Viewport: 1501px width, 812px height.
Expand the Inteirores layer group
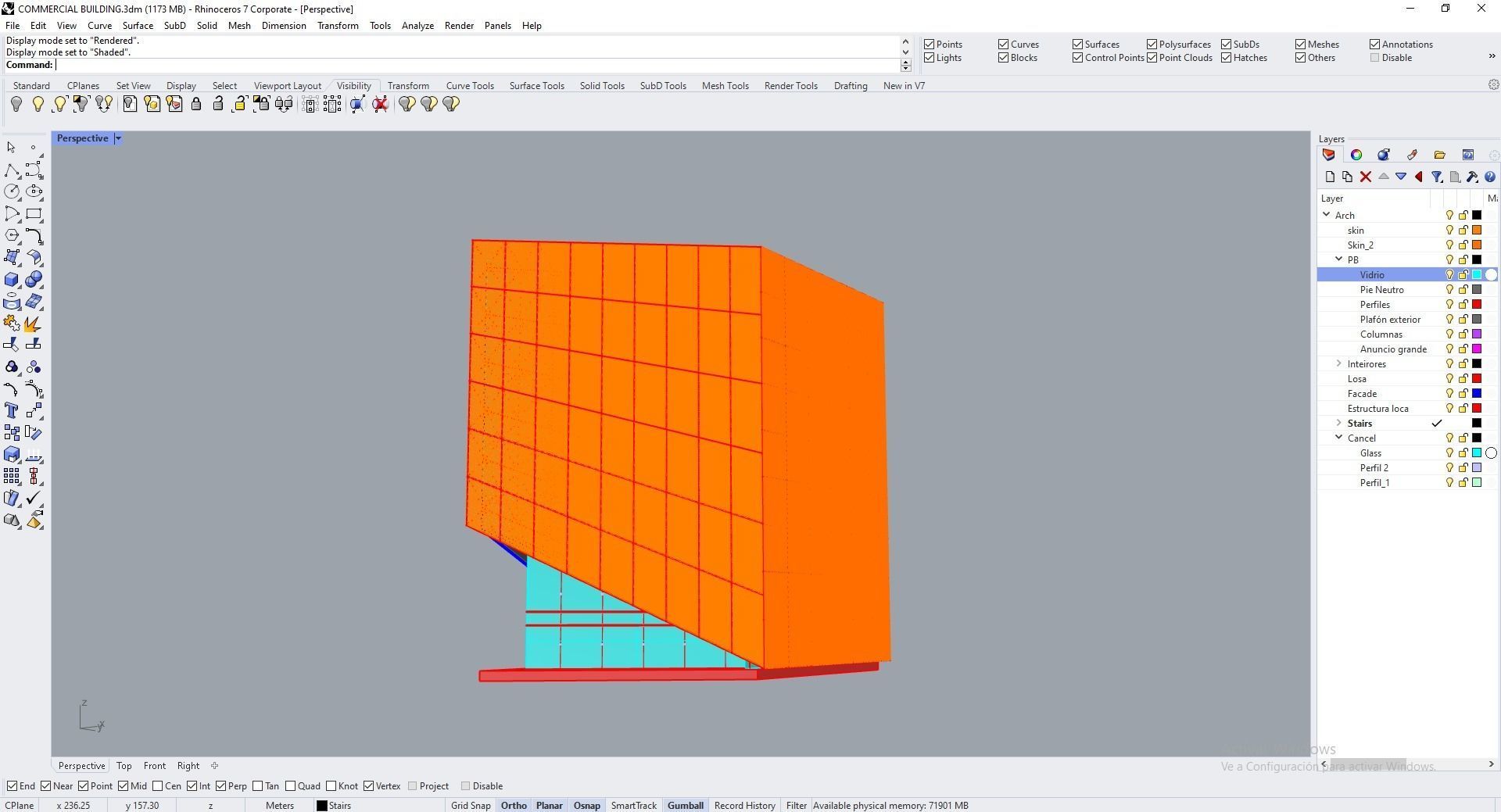pyautogui.click(x=1339, y=363)
